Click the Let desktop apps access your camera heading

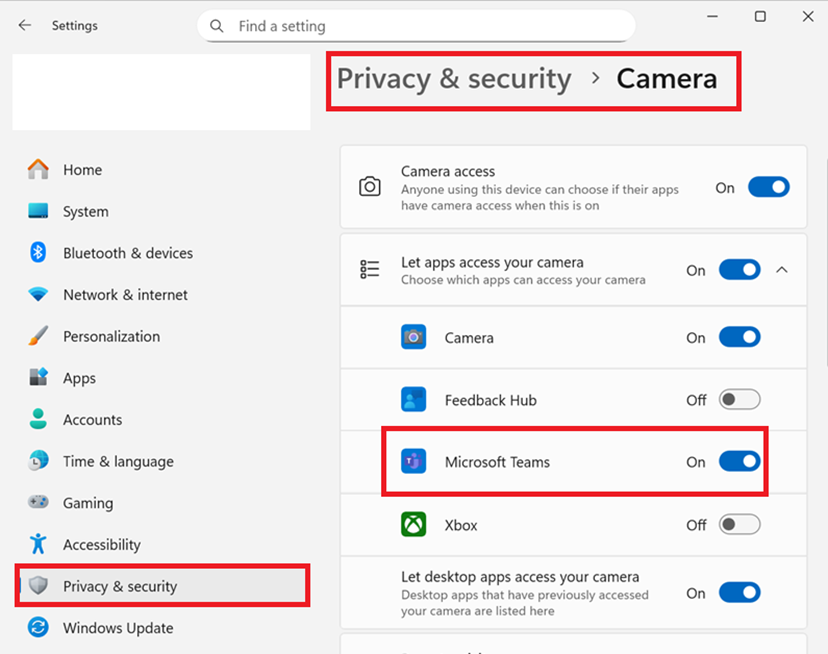click(x=520, y=577)
